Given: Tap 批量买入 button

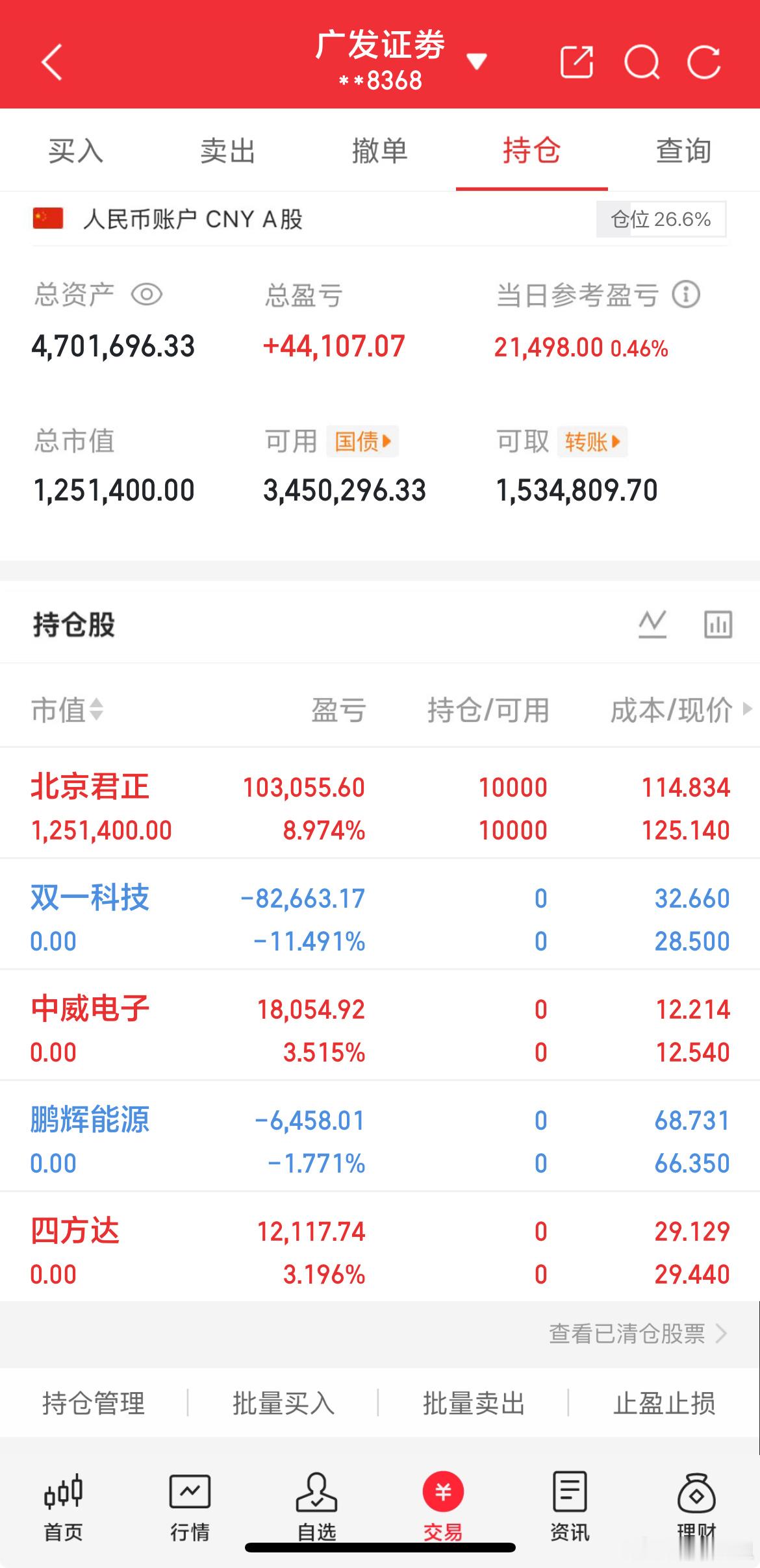Looking at the screenshot, I should click(x=284, y=1403).
